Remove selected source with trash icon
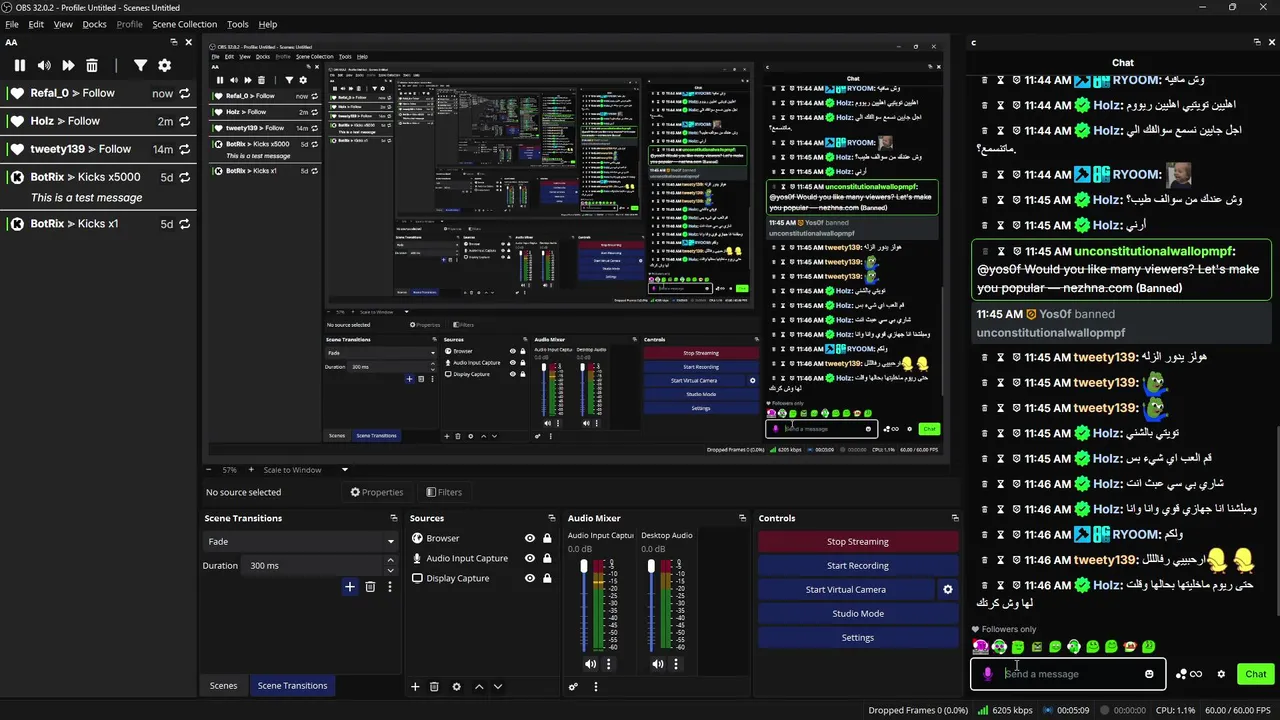 pyautogui.click(x=434, y=687)
